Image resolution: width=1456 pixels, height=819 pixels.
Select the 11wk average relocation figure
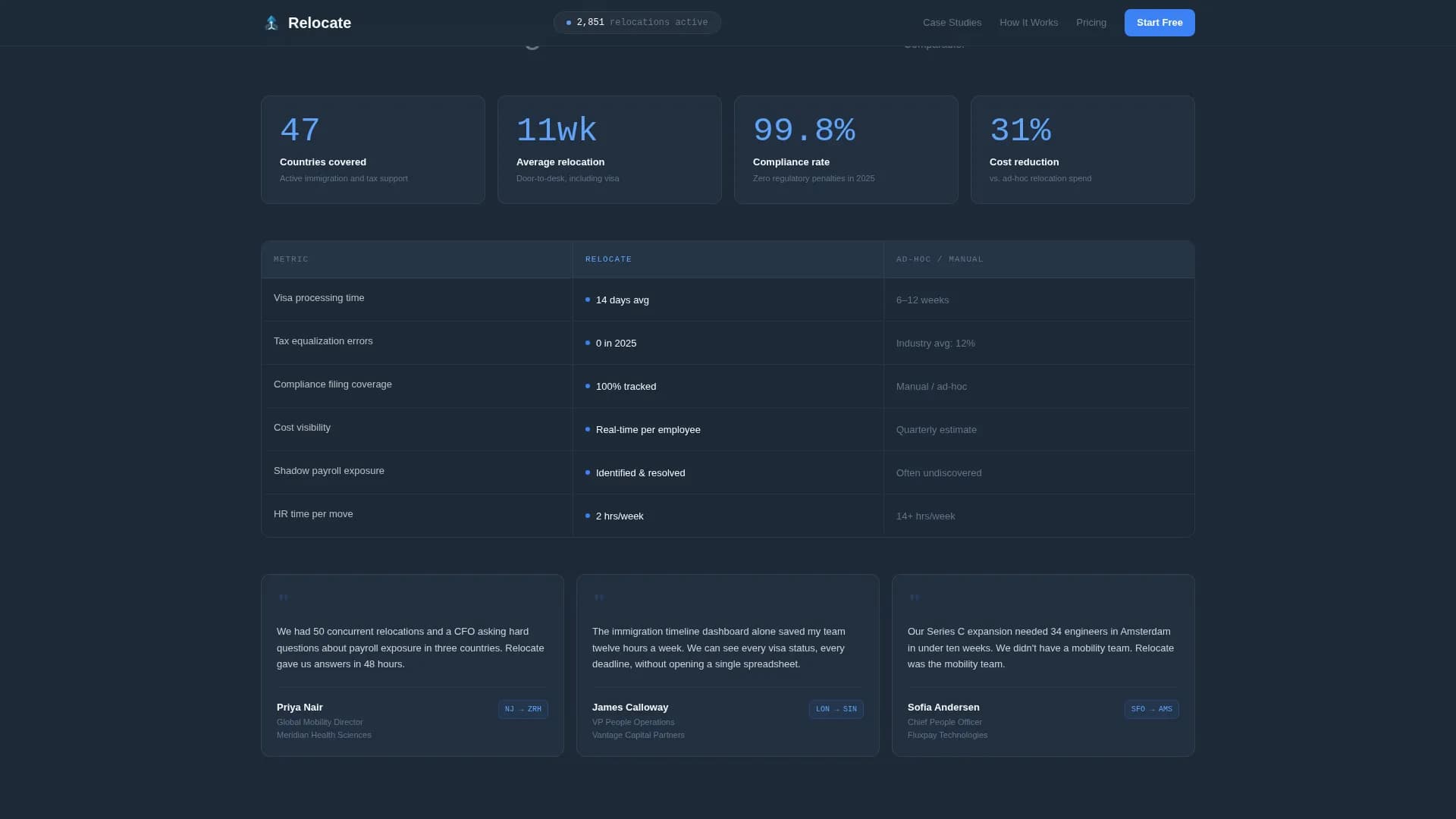click(x=557, y=130)
